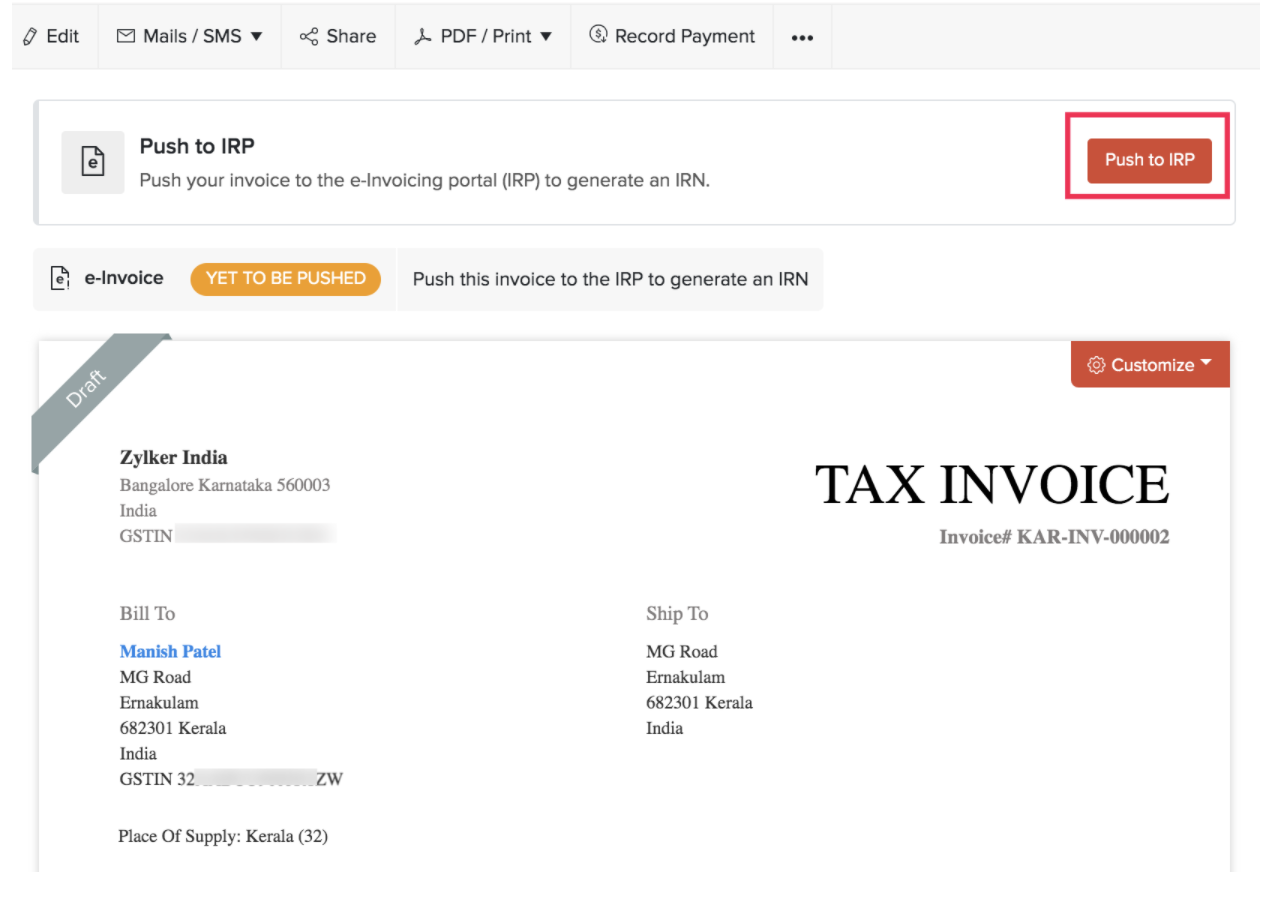Click the Mails / SMS envelope icon
1268x914 pixels.
(125, 36)
